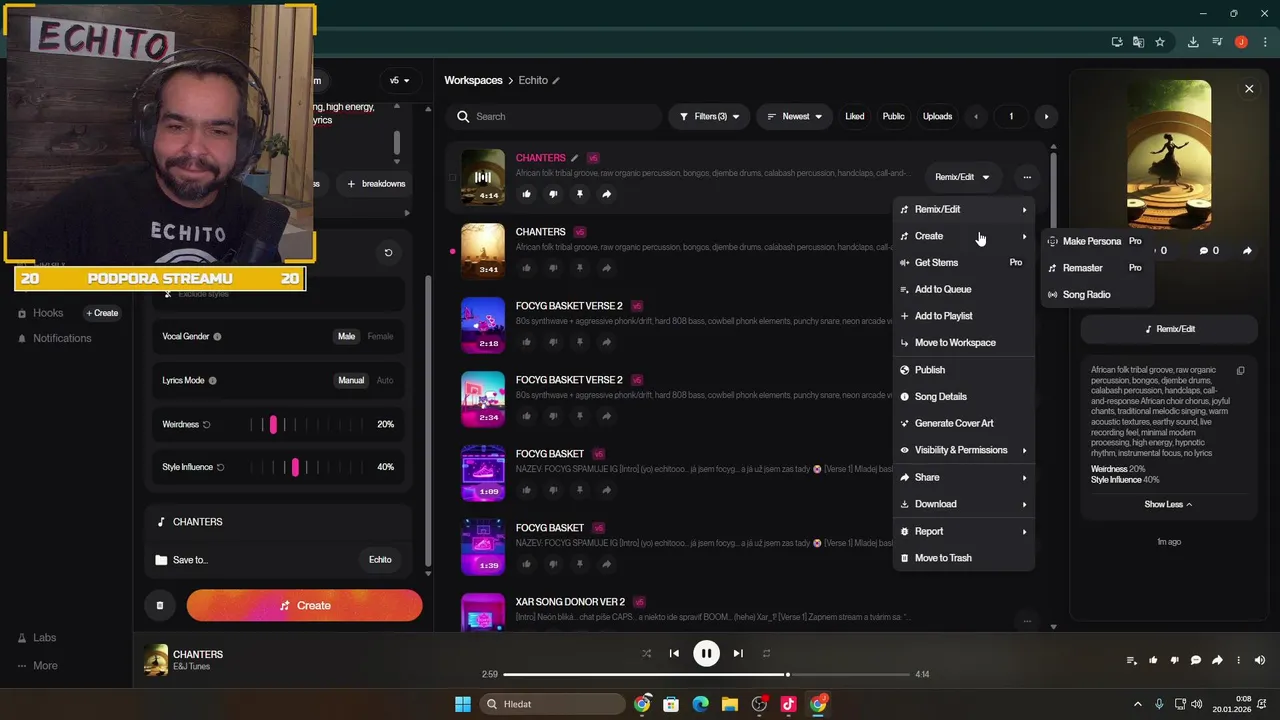Screen dimensions: 1280x720
Task: Open comments count in details panel
Action: (1209, 251)
